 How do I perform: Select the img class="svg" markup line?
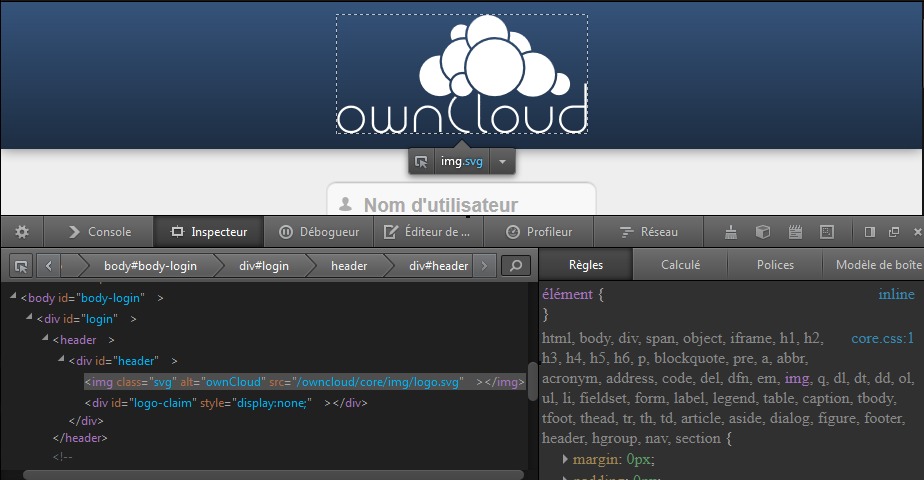[x=305, y=382]
